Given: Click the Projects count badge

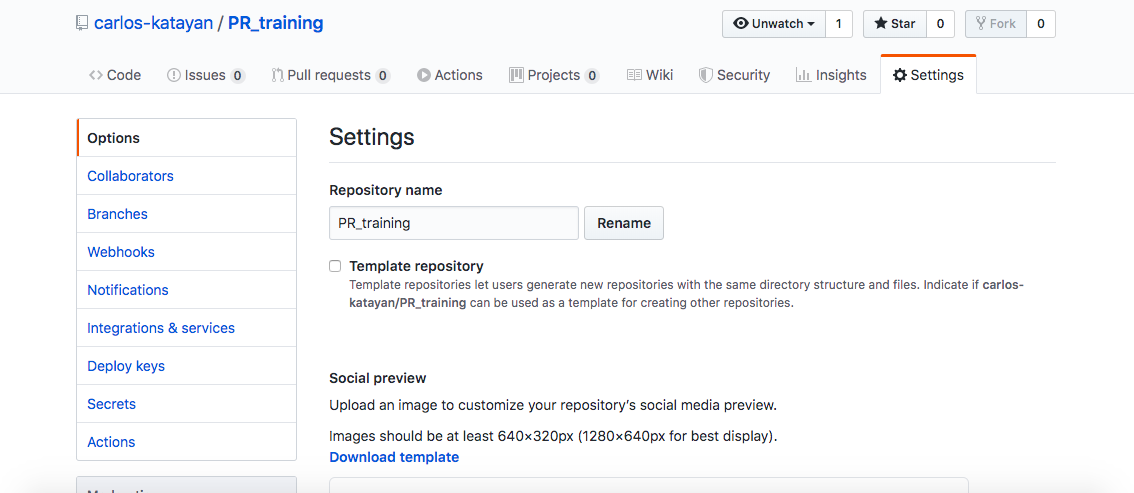Looking at the screenshot, I should click(x=592, y=75).
